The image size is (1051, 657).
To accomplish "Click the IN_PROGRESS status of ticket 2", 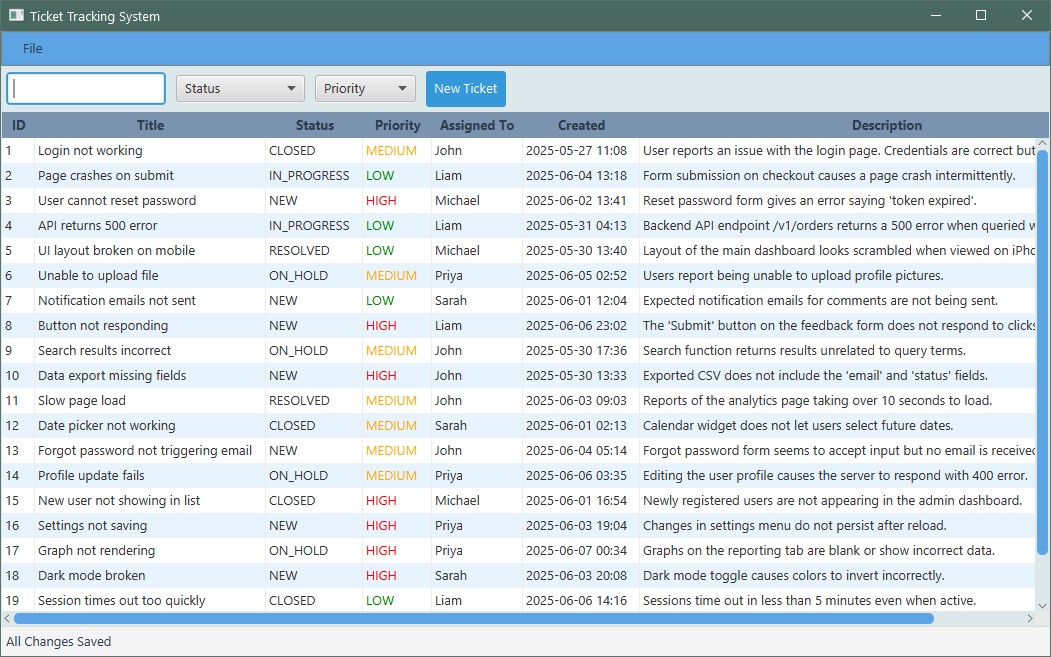I will pyautogui.click(x=309, y=176).
